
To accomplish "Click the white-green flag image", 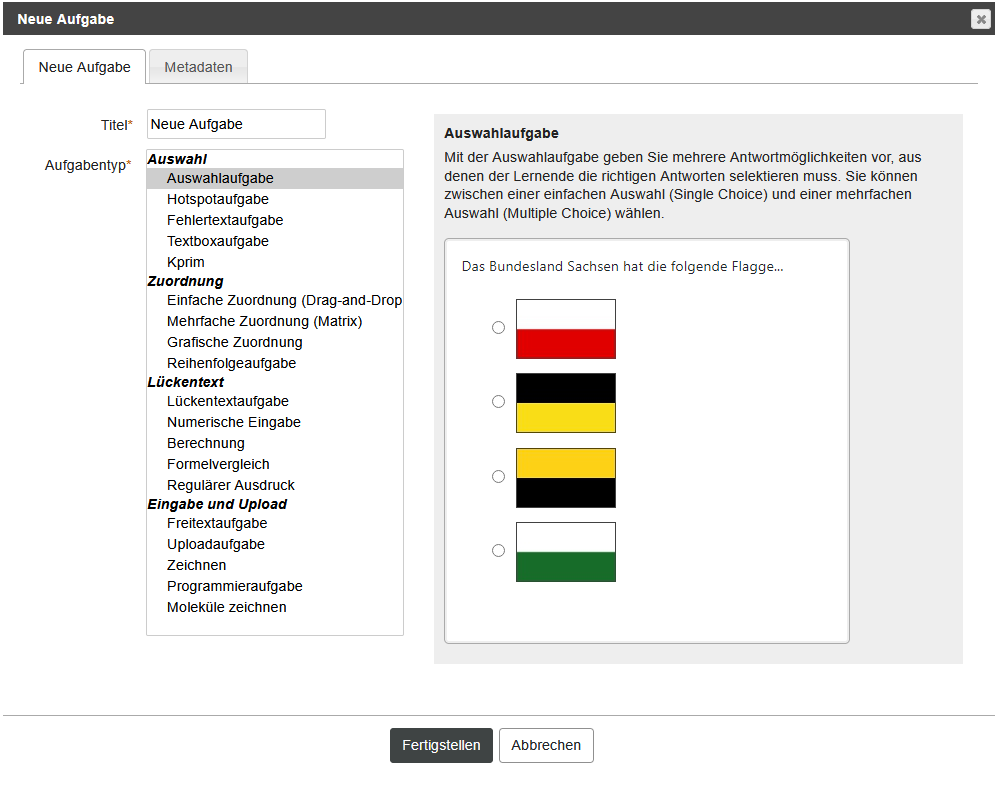I will click(566, 552).
